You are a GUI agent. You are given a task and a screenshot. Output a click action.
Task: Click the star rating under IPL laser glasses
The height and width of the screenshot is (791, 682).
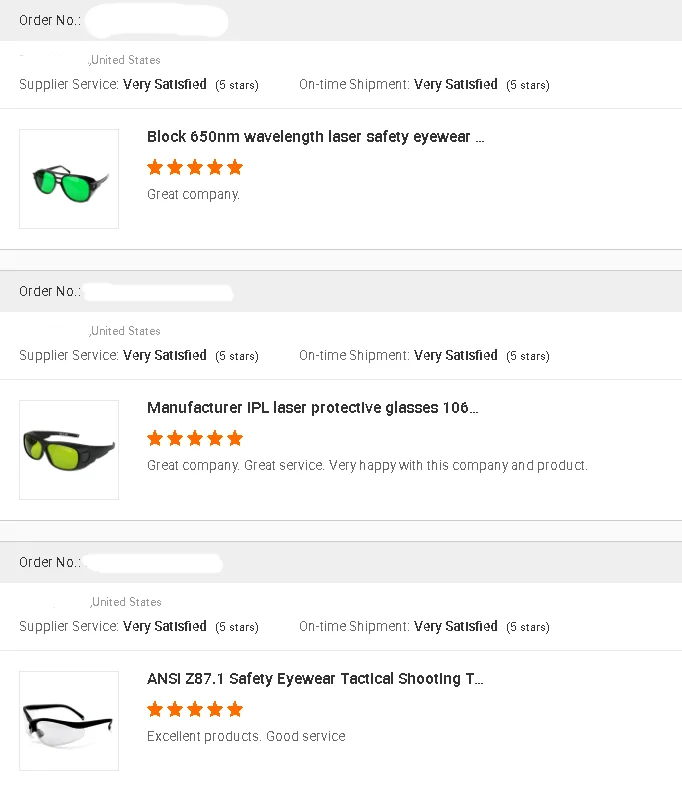pos(195,438)
